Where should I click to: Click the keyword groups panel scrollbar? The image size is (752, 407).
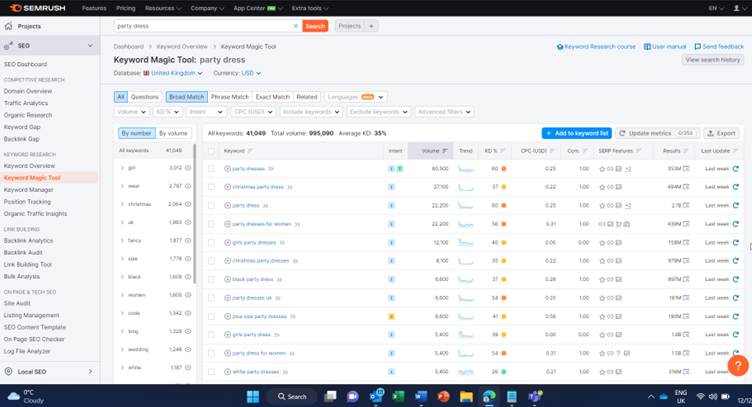194,213
